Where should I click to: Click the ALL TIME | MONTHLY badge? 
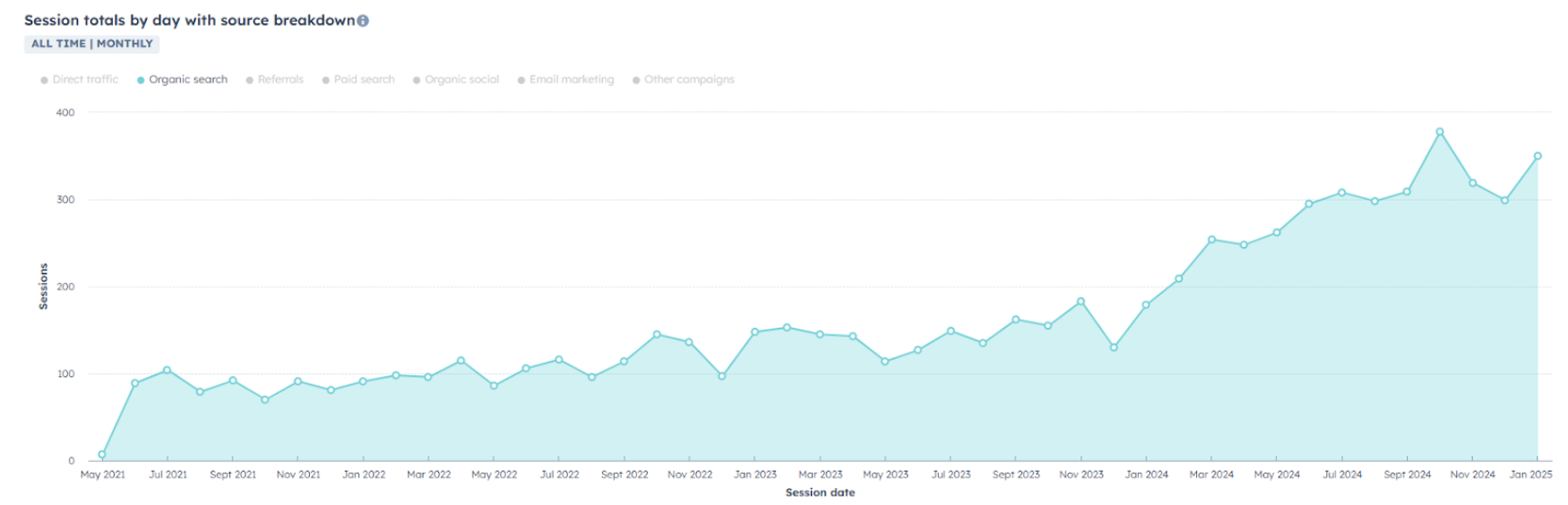91,44
